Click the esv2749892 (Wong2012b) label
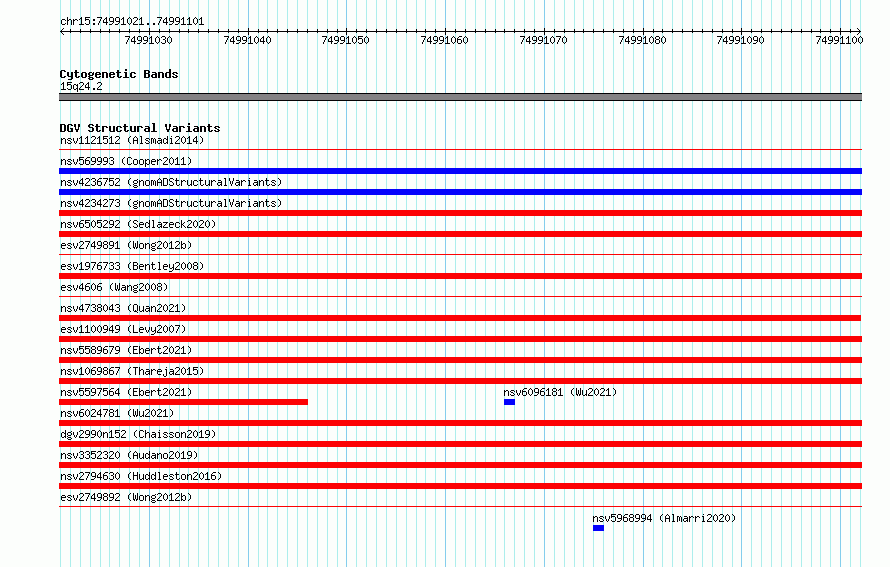 pyautogui.click(x=126, y=497)
